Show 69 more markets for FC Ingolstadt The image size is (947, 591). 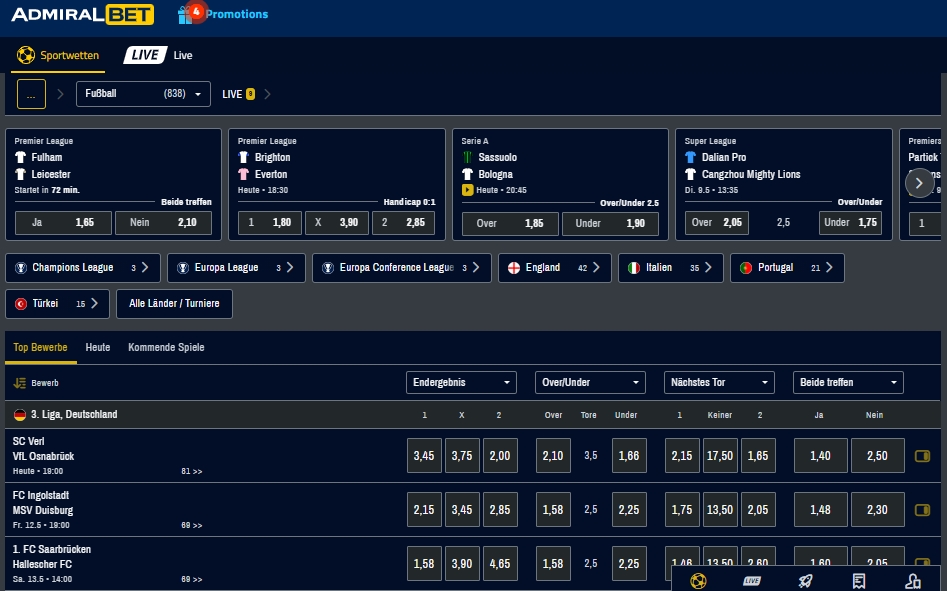191,526
